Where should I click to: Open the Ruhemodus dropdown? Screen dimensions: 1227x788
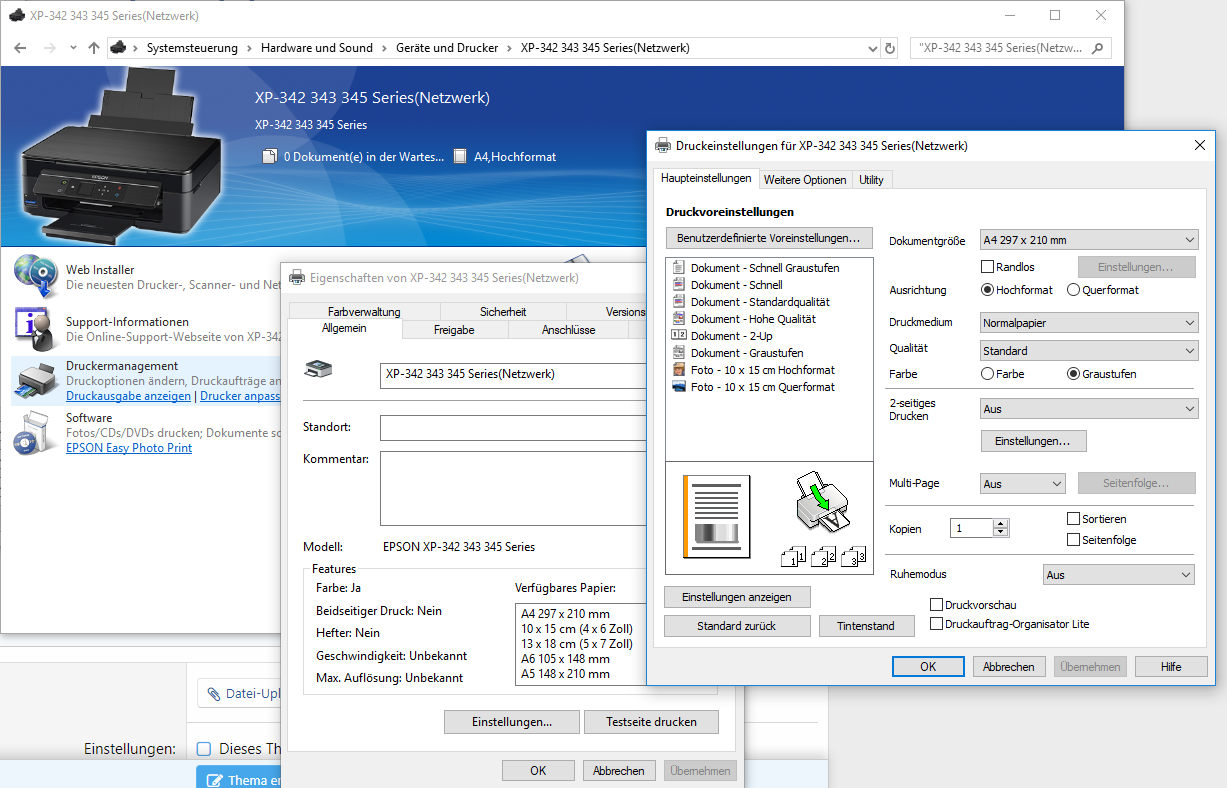click(x=1118, y=575)
